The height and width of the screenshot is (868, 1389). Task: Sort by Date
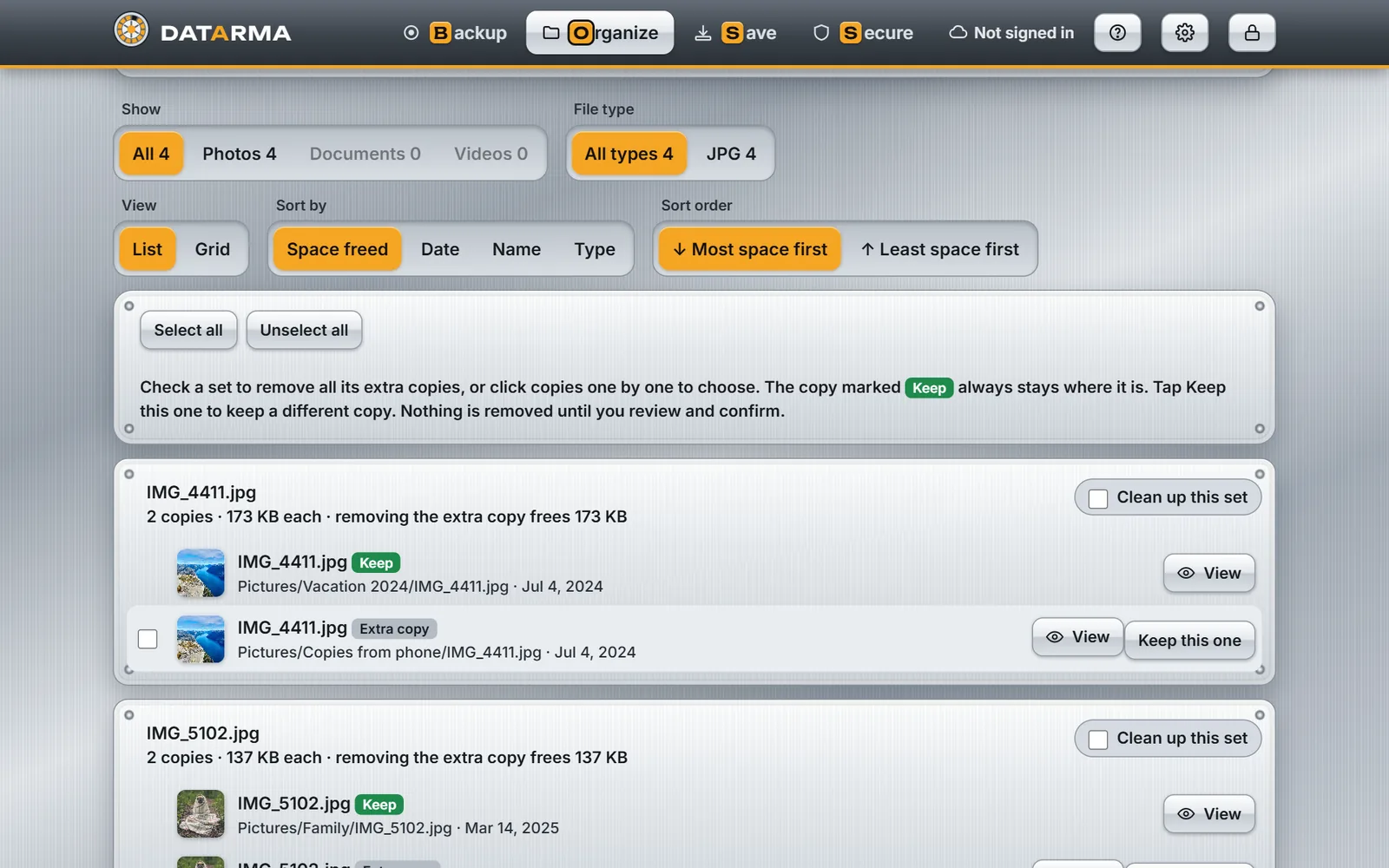pyautogui.click(x=440, y=249)
